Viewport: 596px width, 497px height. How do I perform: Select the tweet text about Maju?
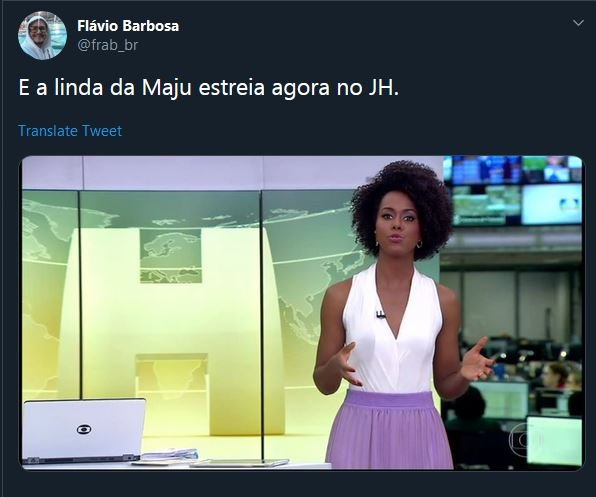(209, 88)
